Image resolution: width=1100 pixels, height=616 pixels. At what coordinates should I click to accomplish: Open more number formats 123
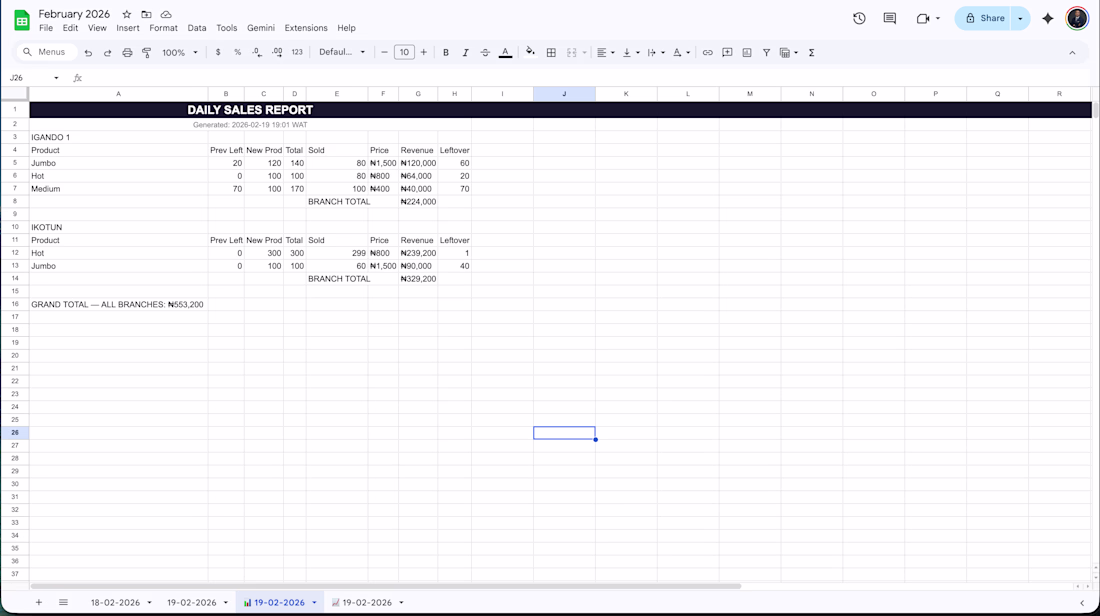tap(297, 53)
